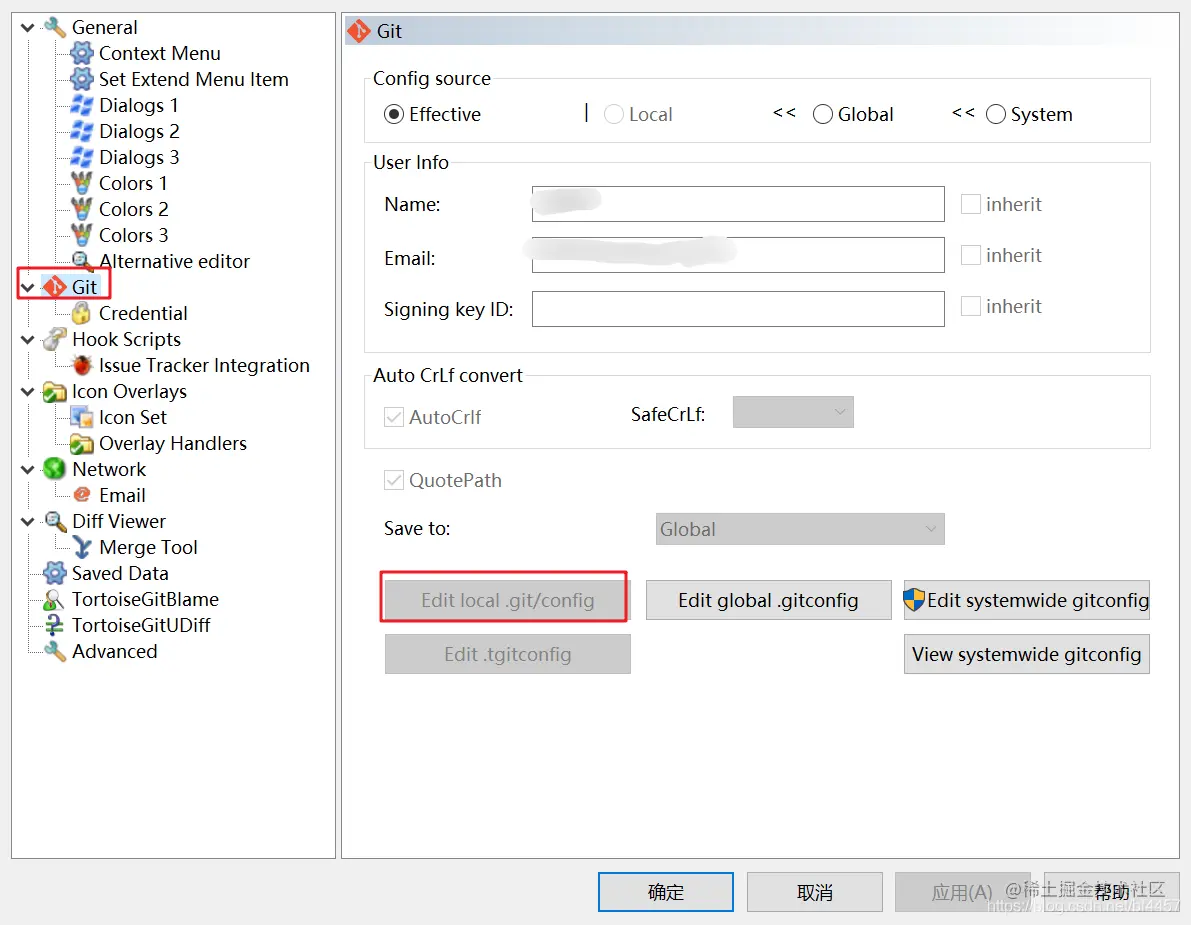Viewport: 1191px width, 925px height.
Task: Open the SafeCrLf dropdown
Action: coord(793,412)
